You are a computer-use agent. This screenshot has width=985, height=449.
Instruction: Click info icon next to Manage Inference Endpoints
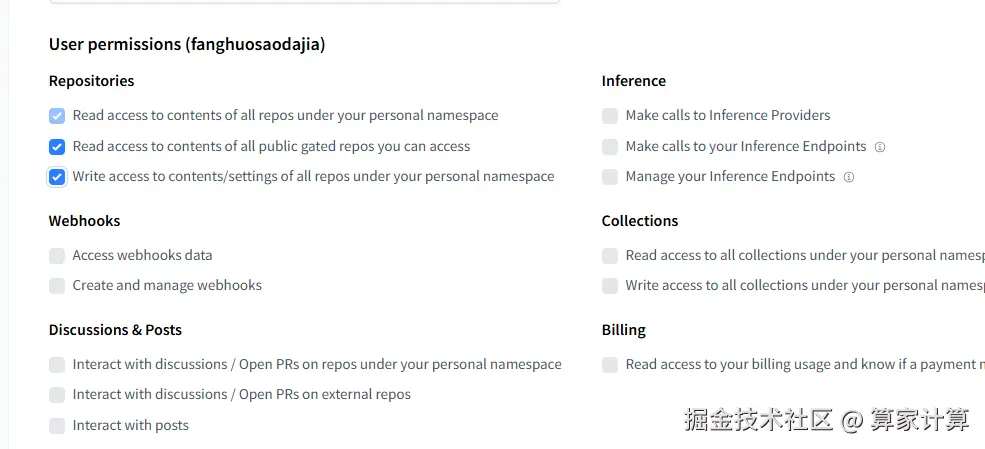click(849, 177)
